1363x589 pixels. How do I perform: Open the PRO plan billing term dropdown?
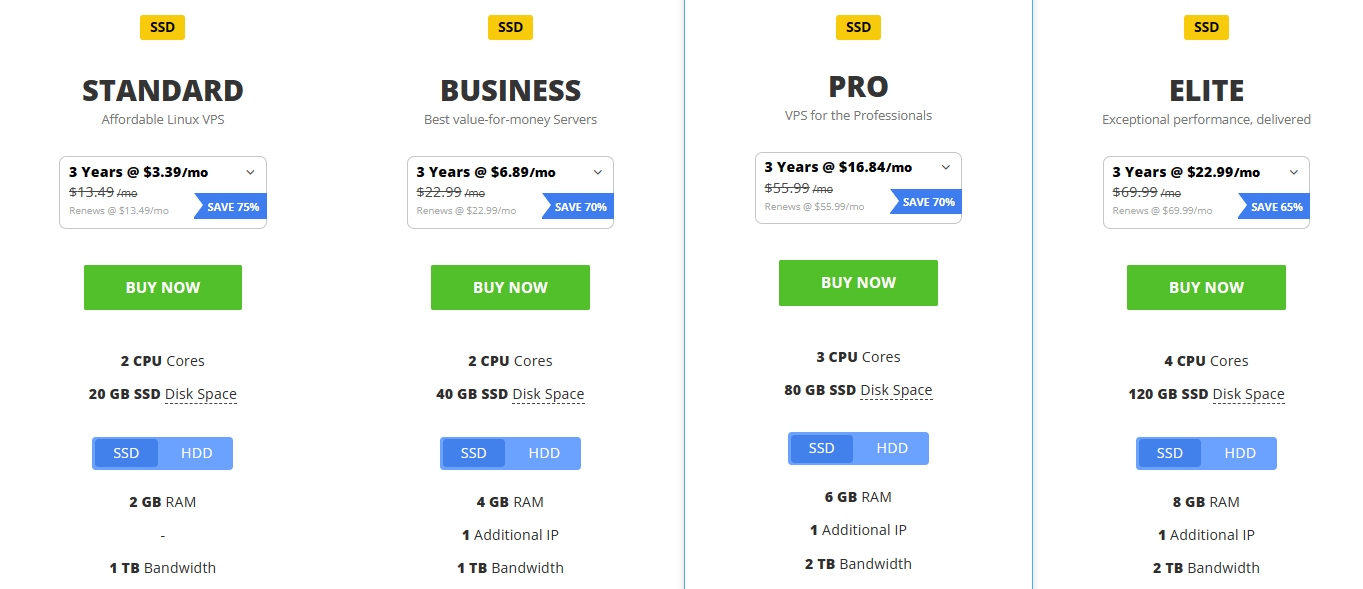(946, 167)
